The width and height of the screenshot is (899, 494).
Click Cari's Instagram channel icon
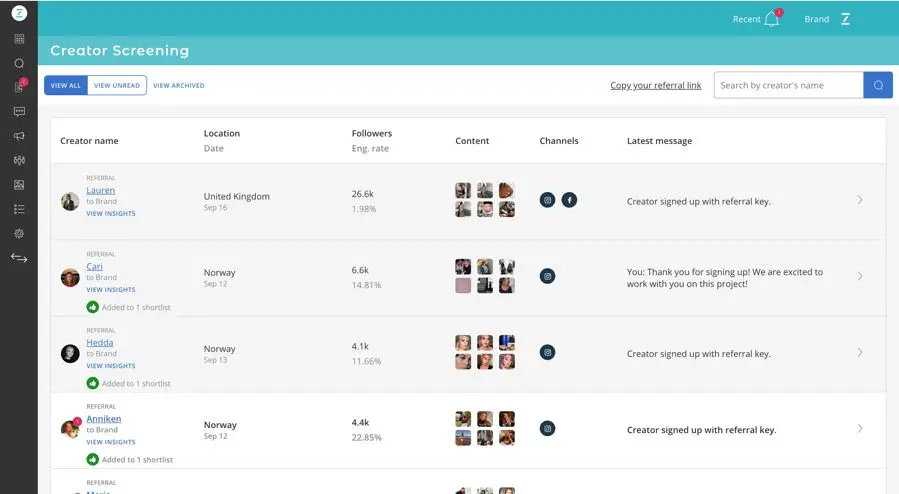pyautogui.click(x=548, y=276)
